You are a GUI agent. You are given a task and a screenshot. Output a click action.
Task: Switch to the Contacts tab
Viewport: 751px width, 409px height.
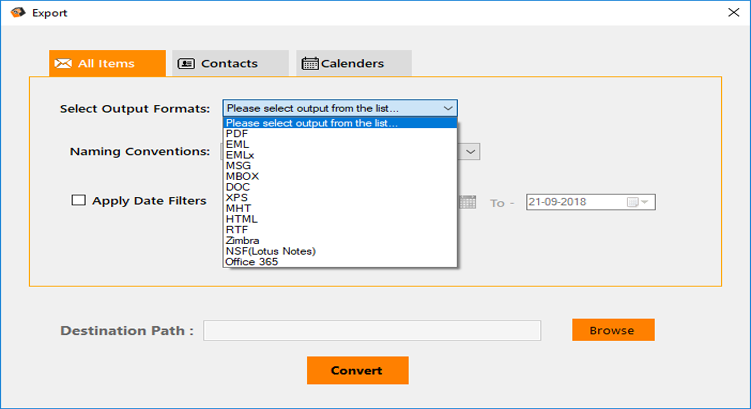click(229, 64)
